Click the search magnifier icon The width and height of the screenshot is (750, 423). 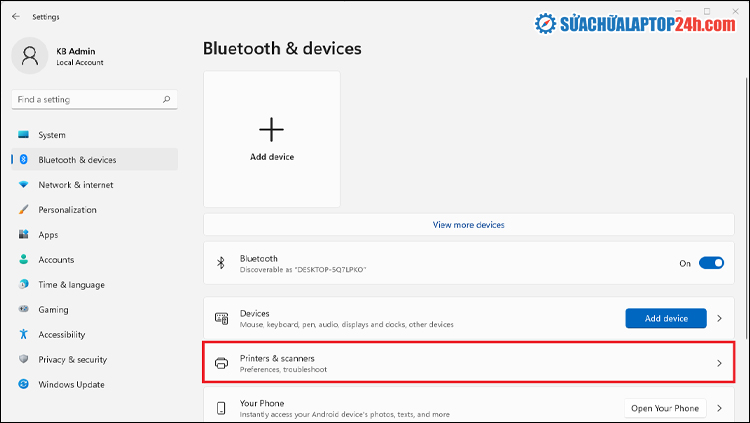pos(166,99)
